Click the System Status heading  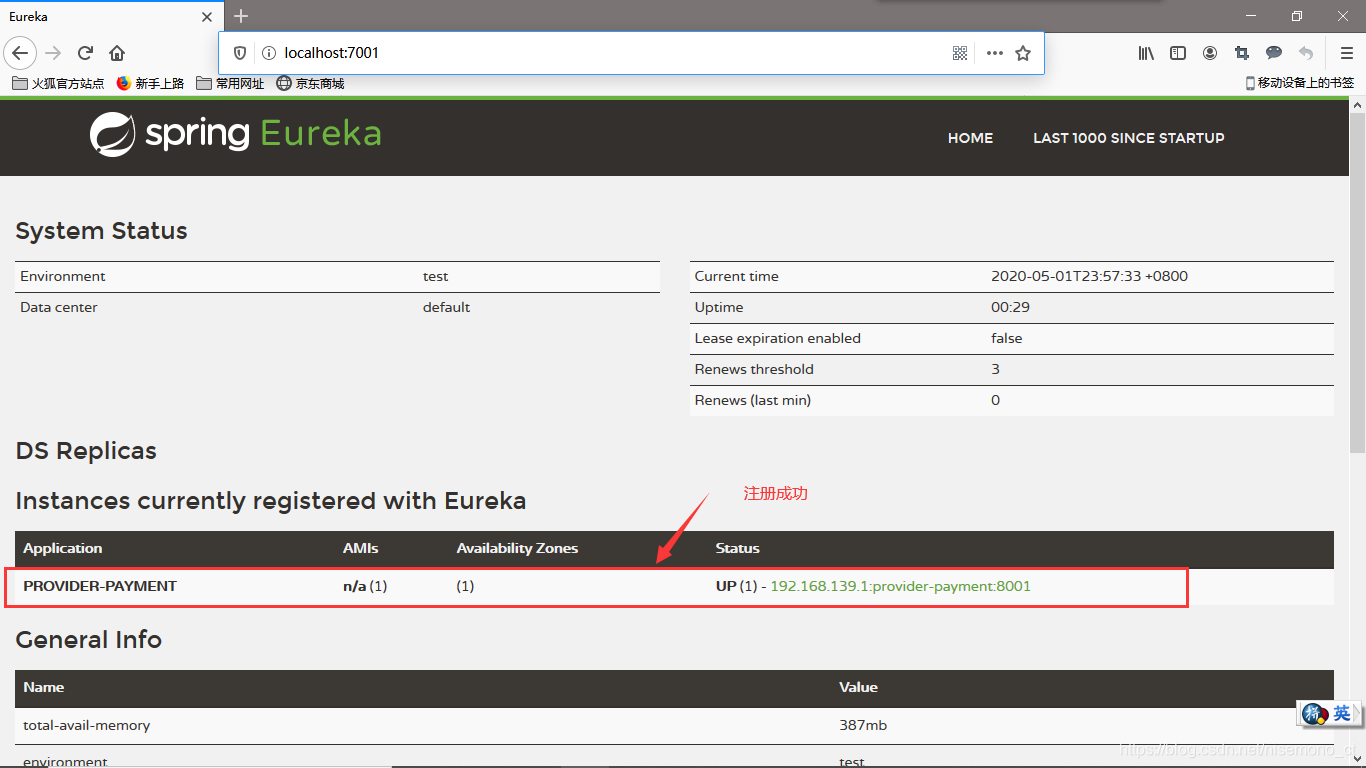pos(101,231)
